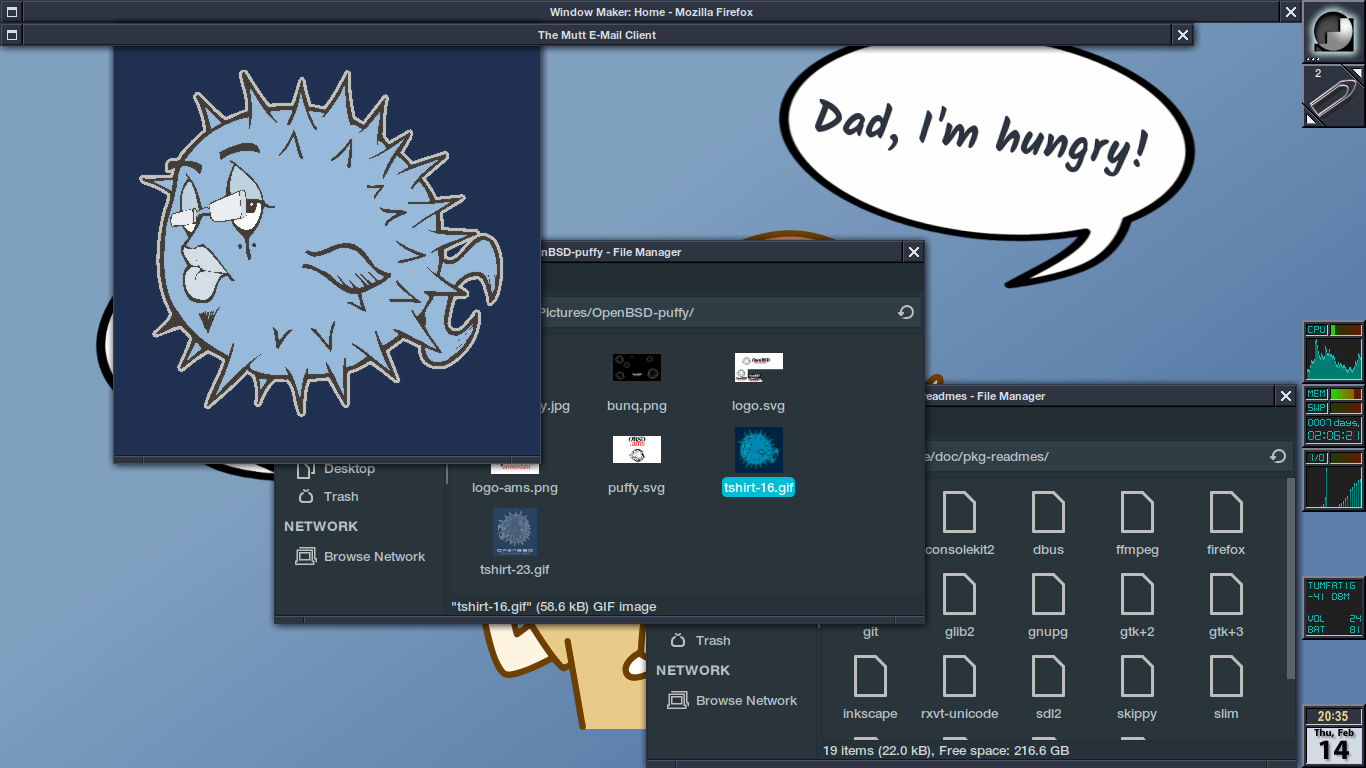Click the OpenBSD-puffy File Manager title bar
This screenshot has height=768, width=1366.
point(721,252)
